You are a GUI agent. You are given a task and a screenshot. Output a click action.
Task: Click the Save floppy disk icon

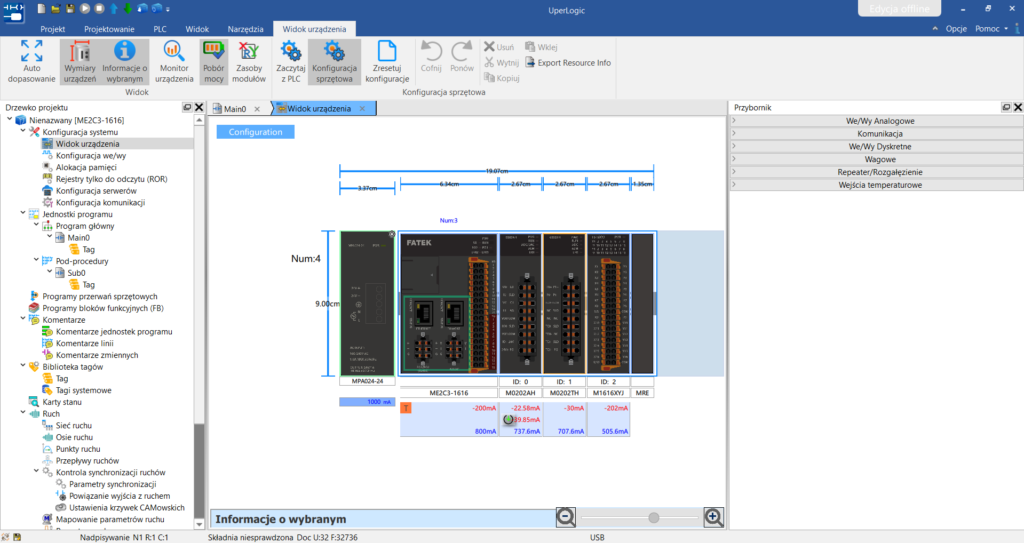pyautogui.click(x=70, y=8)
